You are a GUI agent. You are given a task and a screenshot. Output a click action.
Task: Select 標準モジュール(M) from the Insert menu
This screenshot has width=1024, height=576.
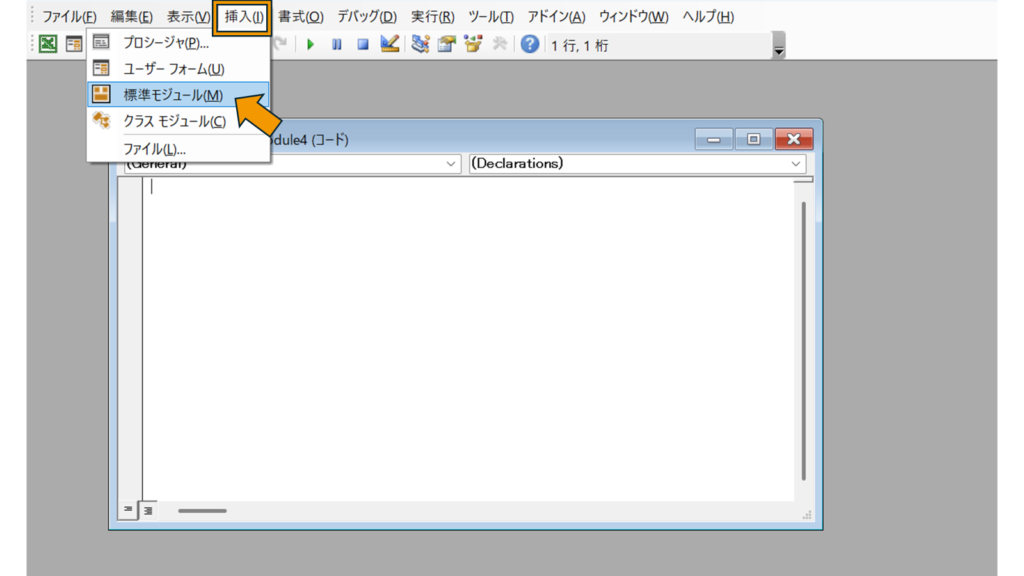click(x=173, y=95)
